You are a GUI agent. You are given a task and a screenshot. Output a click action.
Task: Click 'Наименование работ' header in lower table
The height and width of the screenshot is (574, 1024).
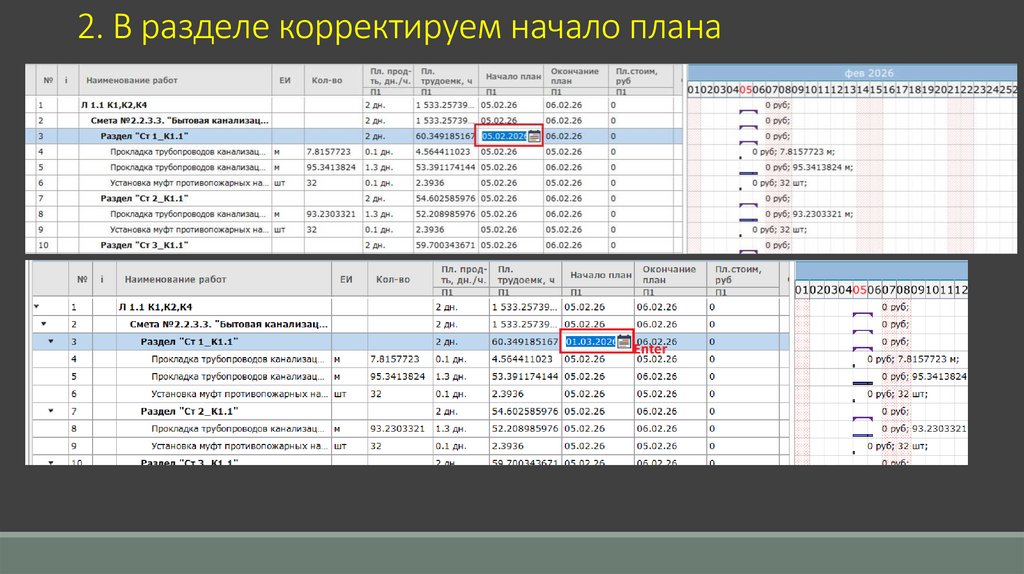pos(175,279)
